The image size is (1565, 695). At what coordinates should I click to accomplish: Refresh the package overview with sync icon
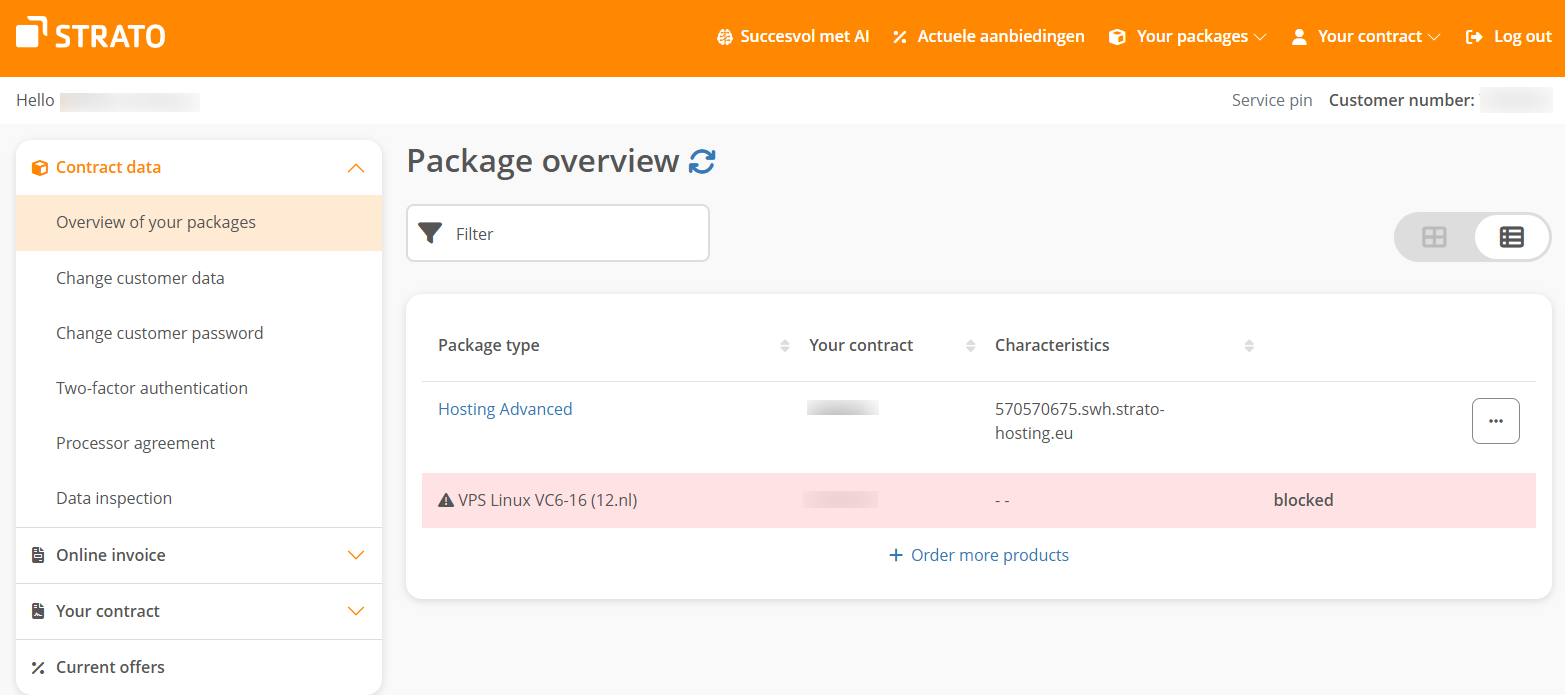703,161
